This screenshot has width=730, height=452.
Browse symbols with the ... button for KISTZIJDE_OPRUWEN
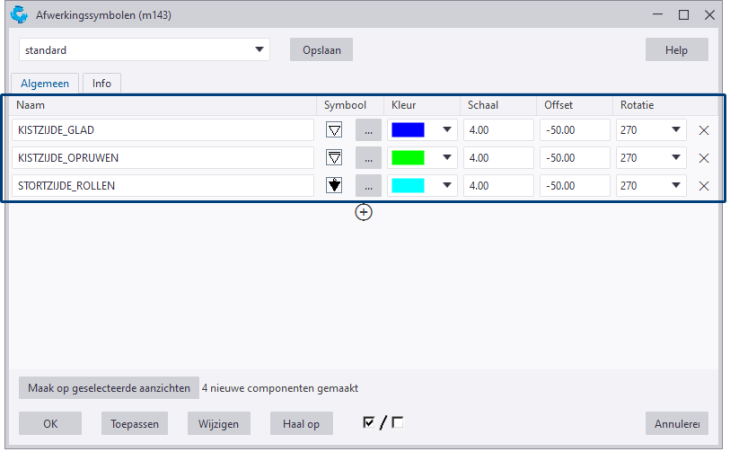368,158
